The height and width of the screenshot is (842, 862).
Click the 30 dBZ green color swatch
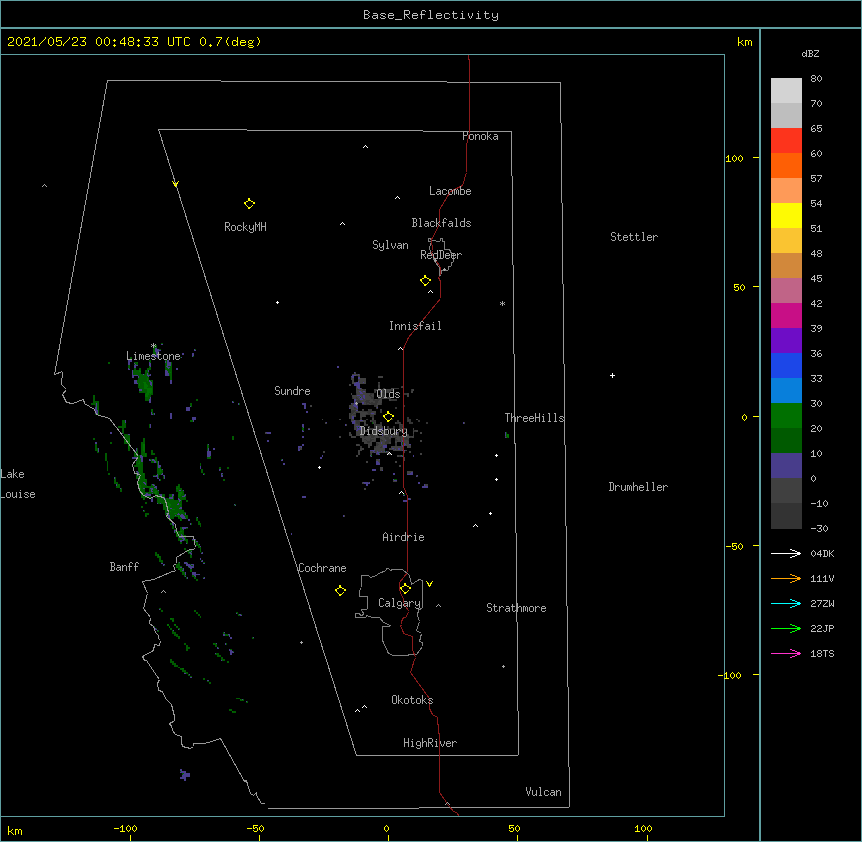point(786,416)
